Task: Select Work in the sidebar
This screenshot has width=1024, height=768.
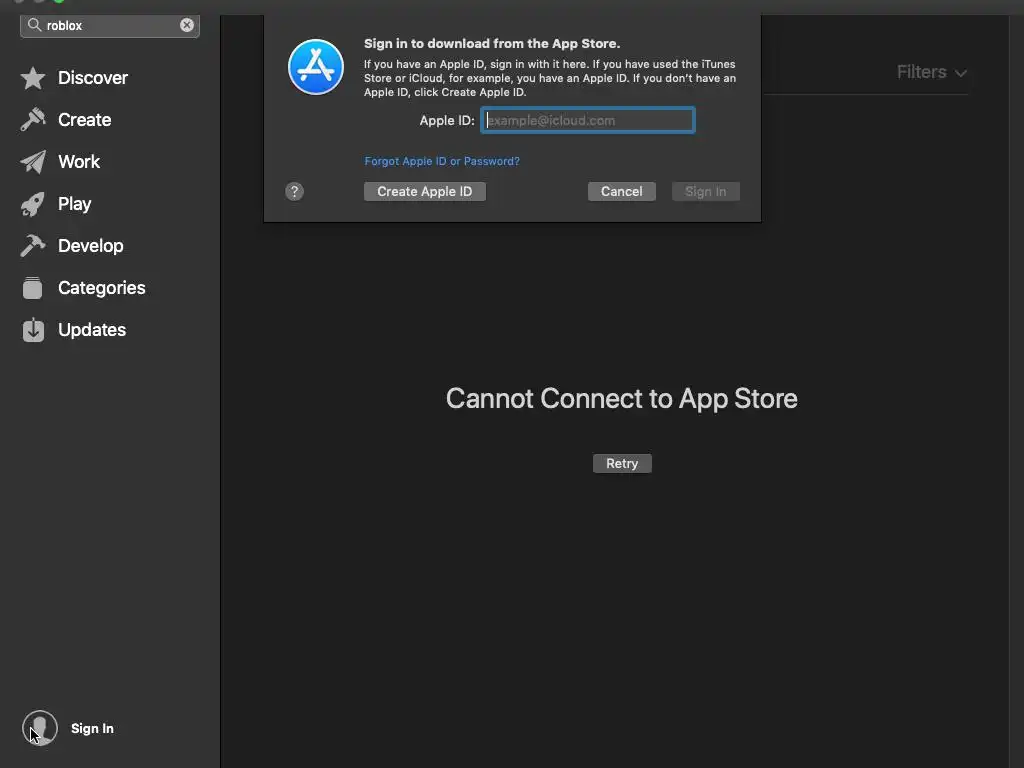Action: pos(79,162)
